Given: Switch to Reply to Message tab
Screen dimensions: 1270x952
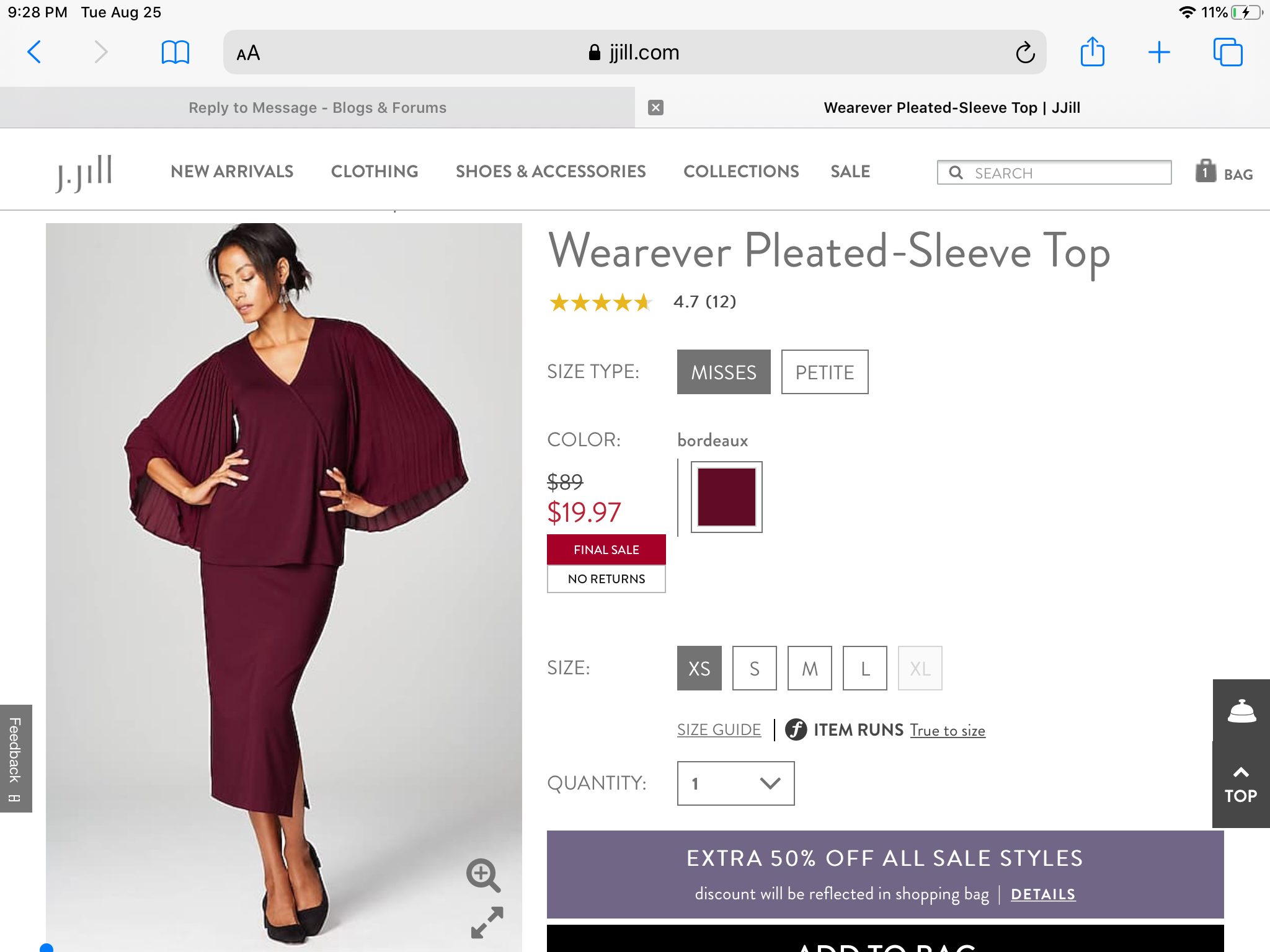Looking at the screenshot, I should point(317,108).
